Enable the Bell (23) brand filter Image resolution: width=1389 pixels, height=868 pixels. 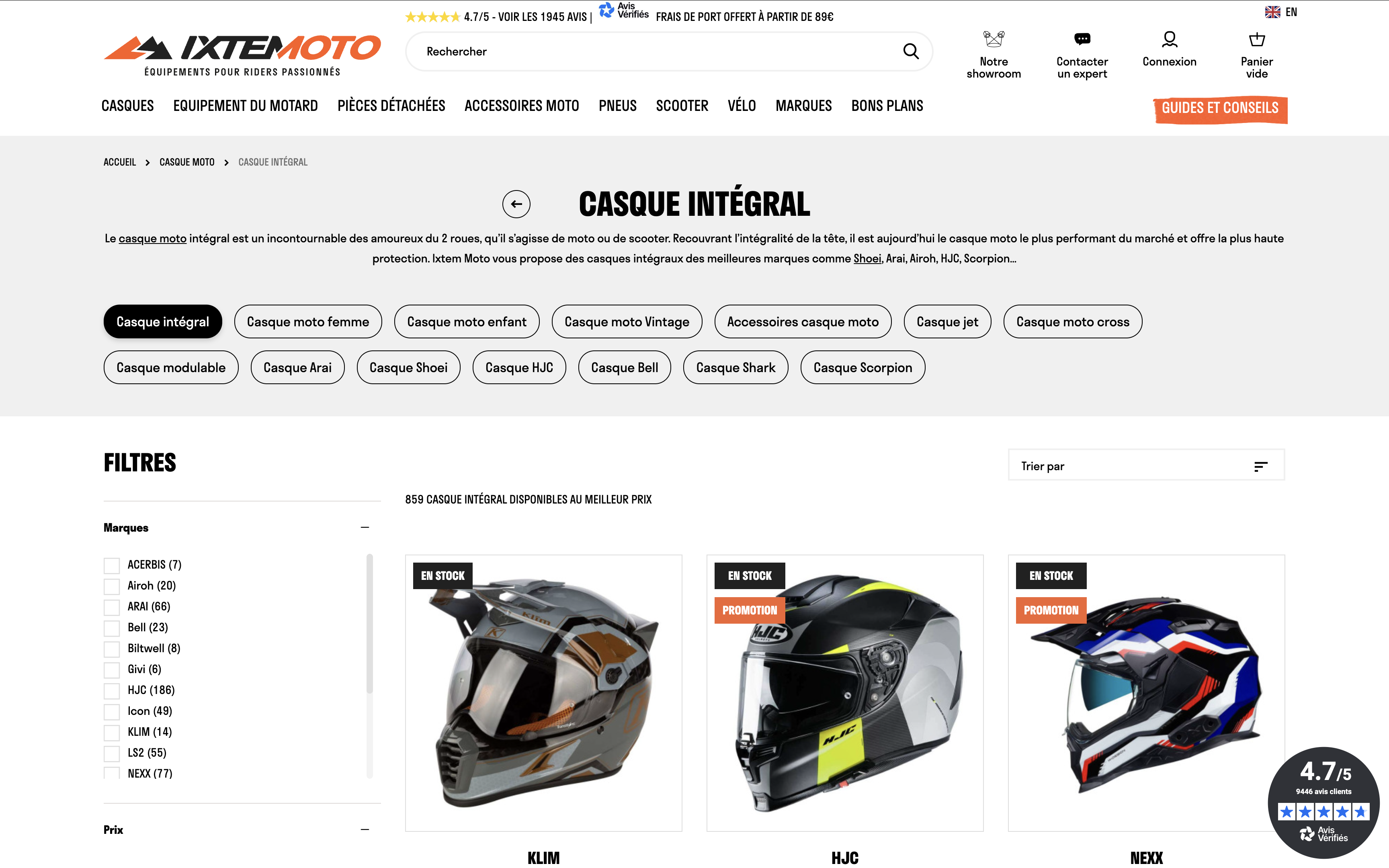tap(112, 628)
